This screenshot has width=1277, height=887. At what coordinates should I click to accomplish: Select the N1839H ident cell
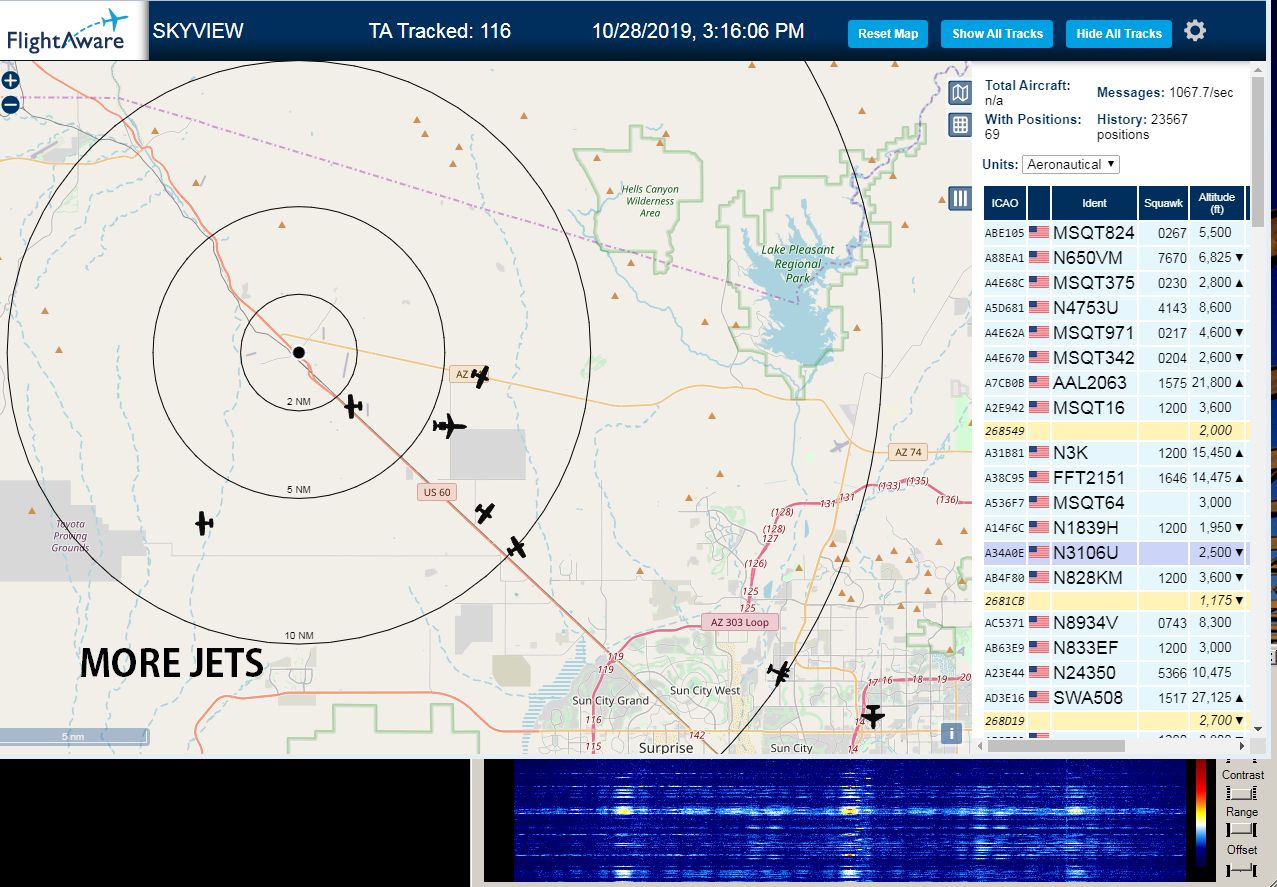(1094, 528)
